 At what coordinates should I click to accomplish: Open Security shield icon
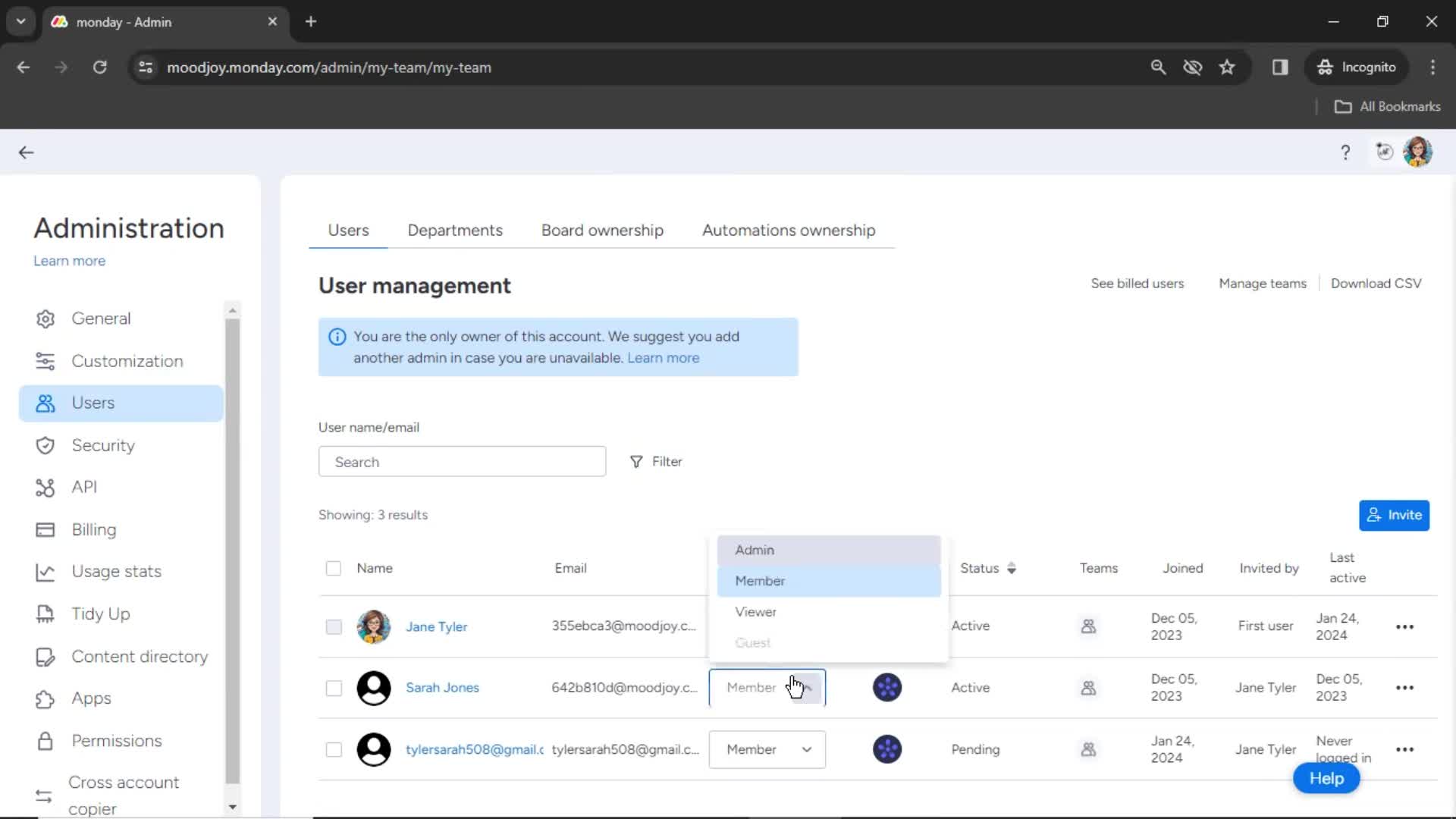tap(45, 446)
